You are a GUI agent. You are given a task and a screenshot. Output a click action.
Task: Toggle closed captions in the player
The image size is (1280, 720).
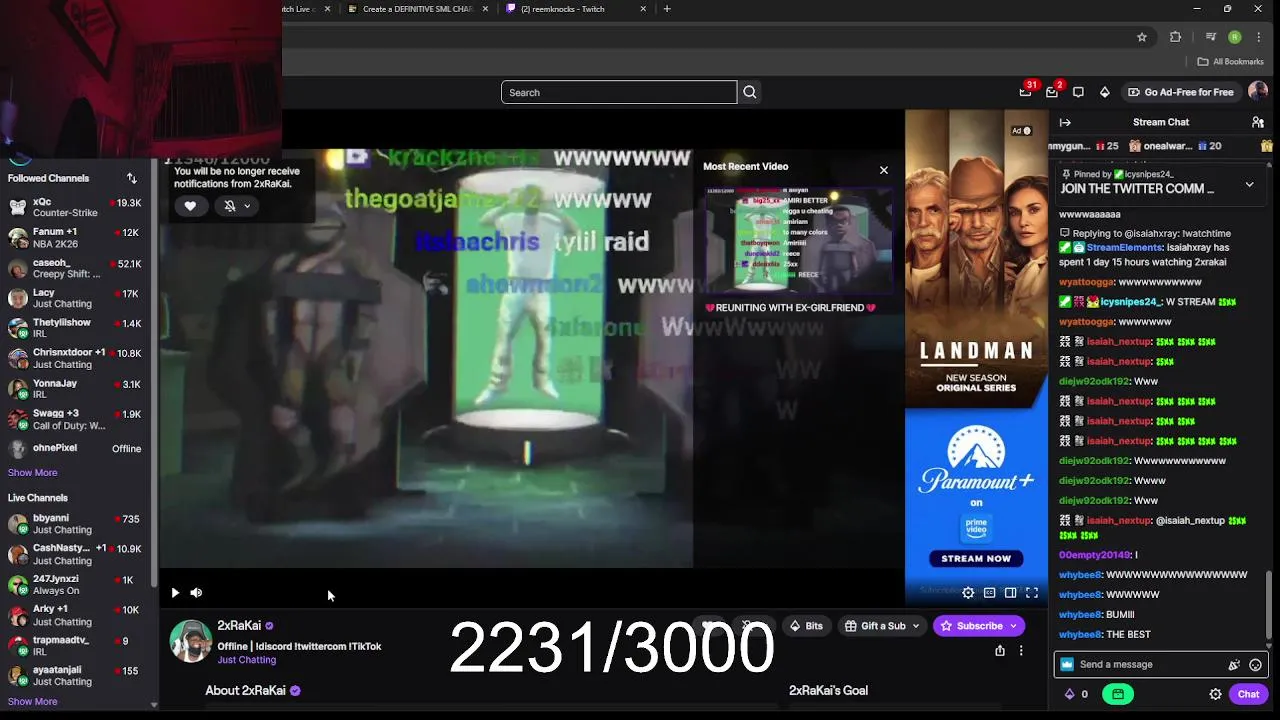pos(989,593)
